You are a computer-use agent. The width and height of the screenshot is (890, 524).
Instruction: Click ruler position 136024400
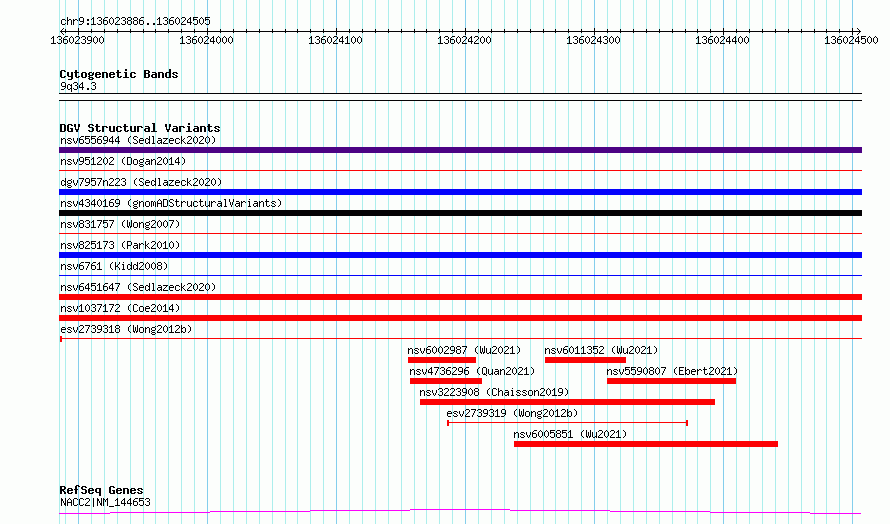coord(723,40)
